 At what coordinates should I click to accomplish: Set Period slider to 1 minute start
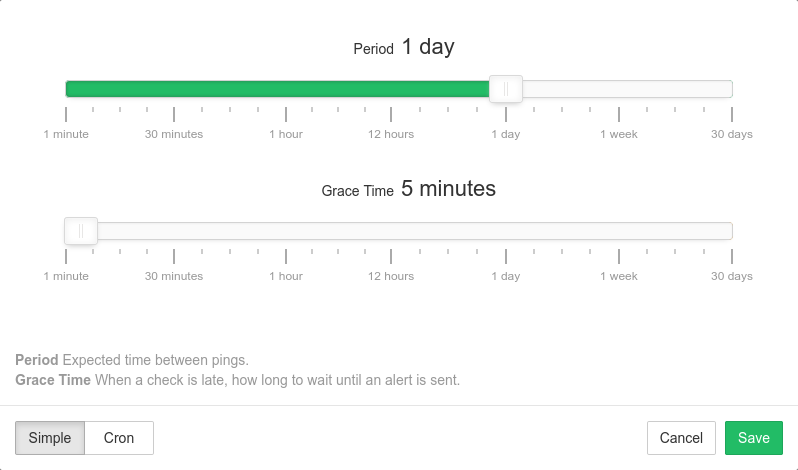coord(67,89)
